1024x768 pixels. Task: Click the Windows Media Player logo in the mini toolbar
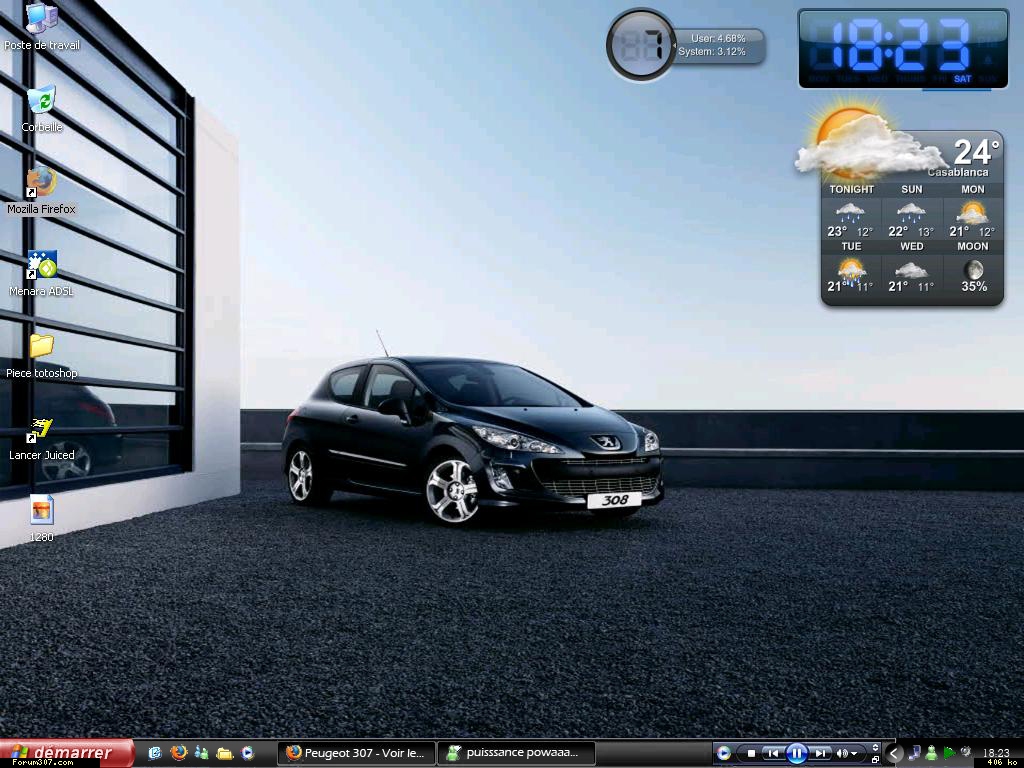click(x=724, y=753)
